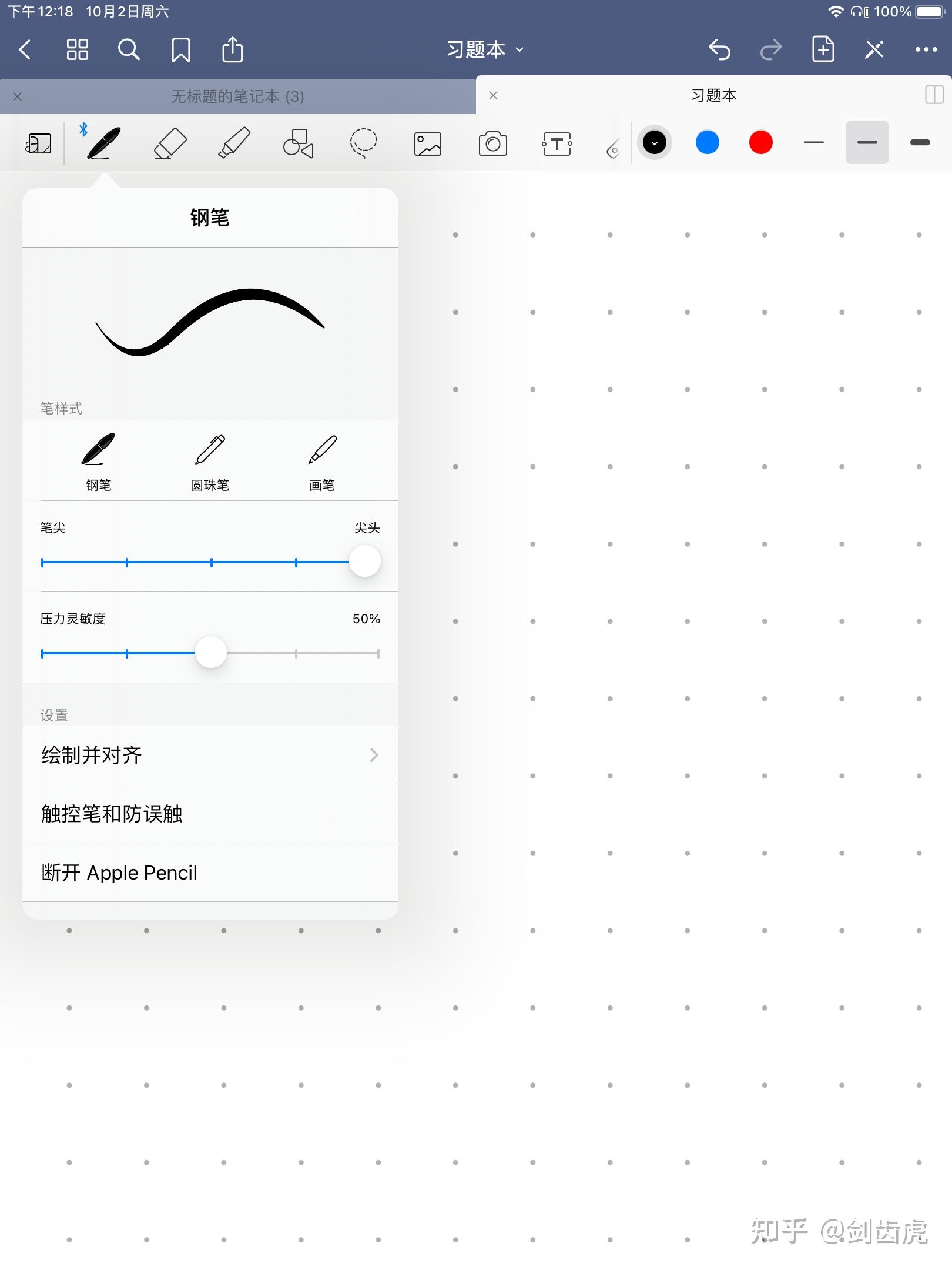
Task: Undo the last action
Action: coord(719,50)
